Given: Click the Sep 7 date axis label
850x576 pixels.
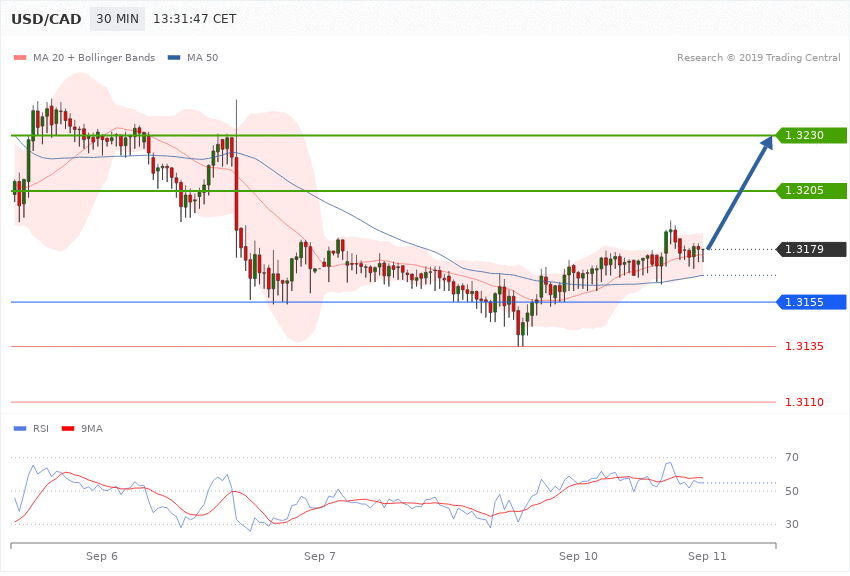Looking at the screenshot, I should [320, 556].
